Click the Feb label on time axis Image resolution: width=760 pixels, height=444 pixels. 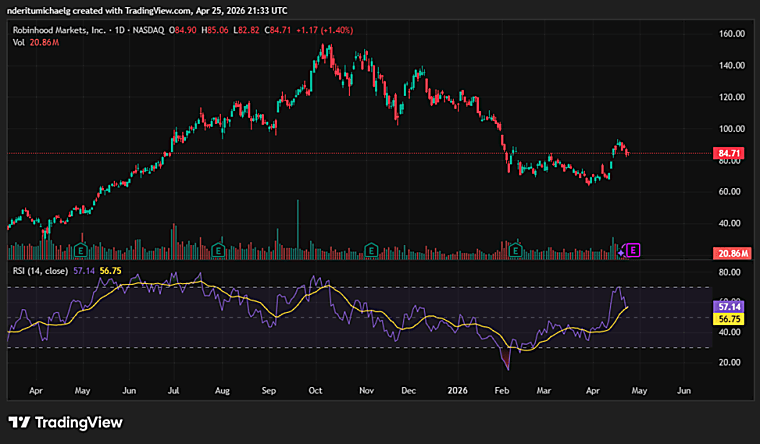click(x=502, y=391)
